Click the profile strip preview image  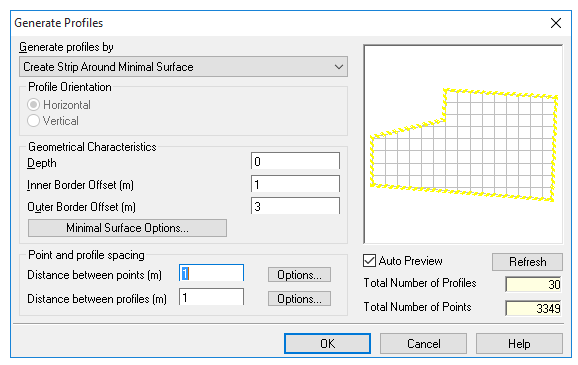[463, 144]
